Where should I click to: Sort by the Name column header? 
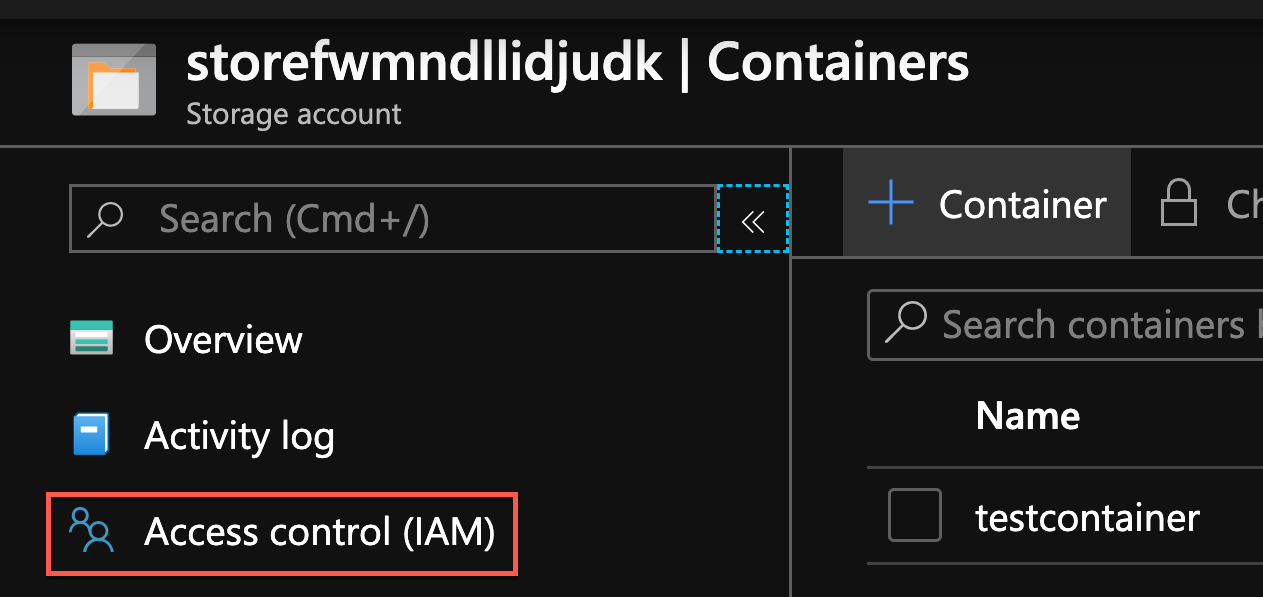pyautogui.click(x=1027, y=415)
